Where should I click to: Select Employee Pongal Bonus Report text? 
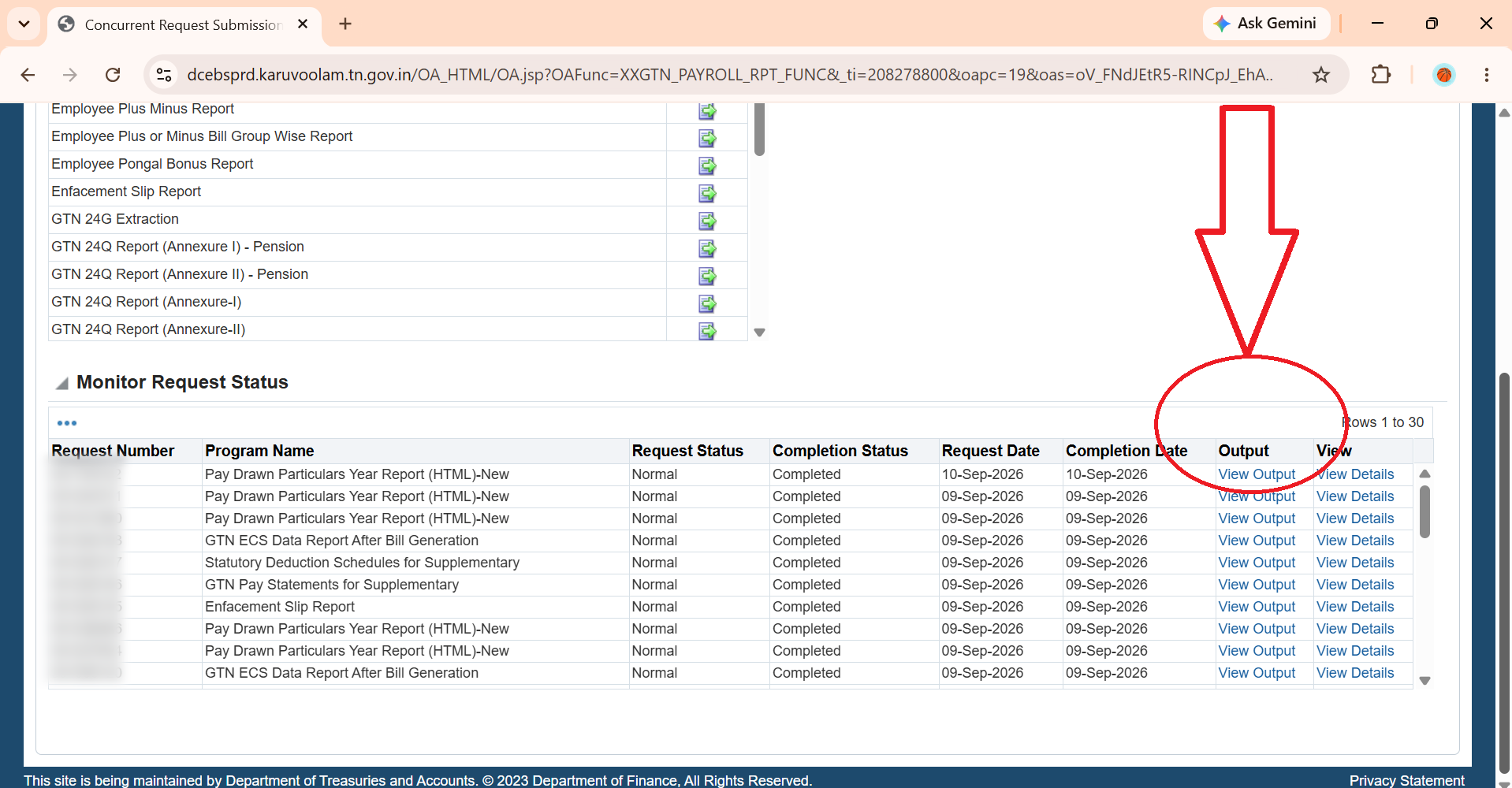152,164
